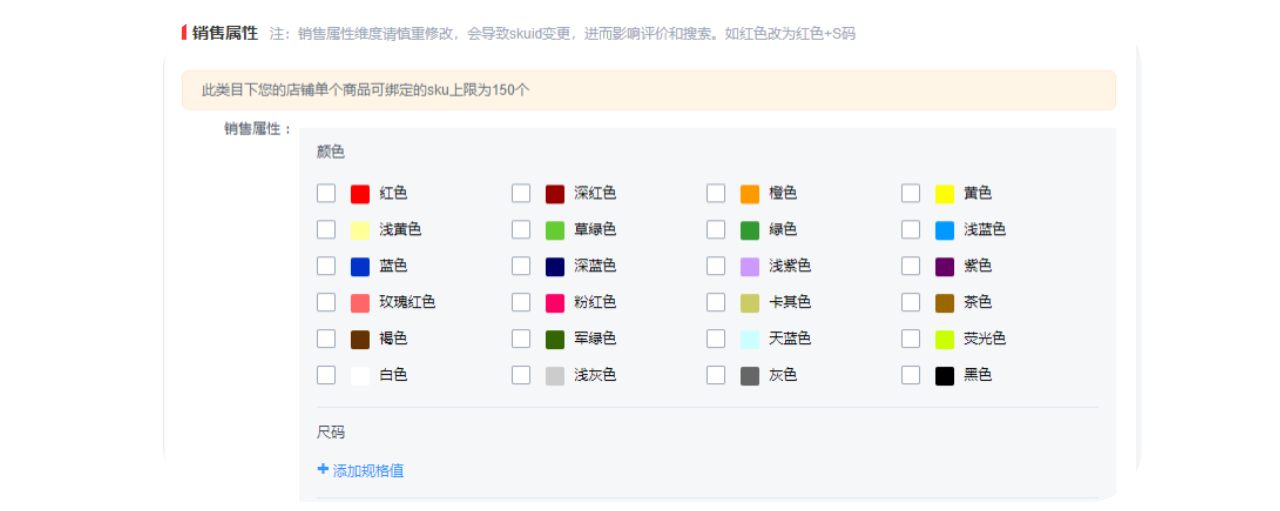Check the 荧光色 option box
Screen dimensions: 1280x511
[910, 339]
